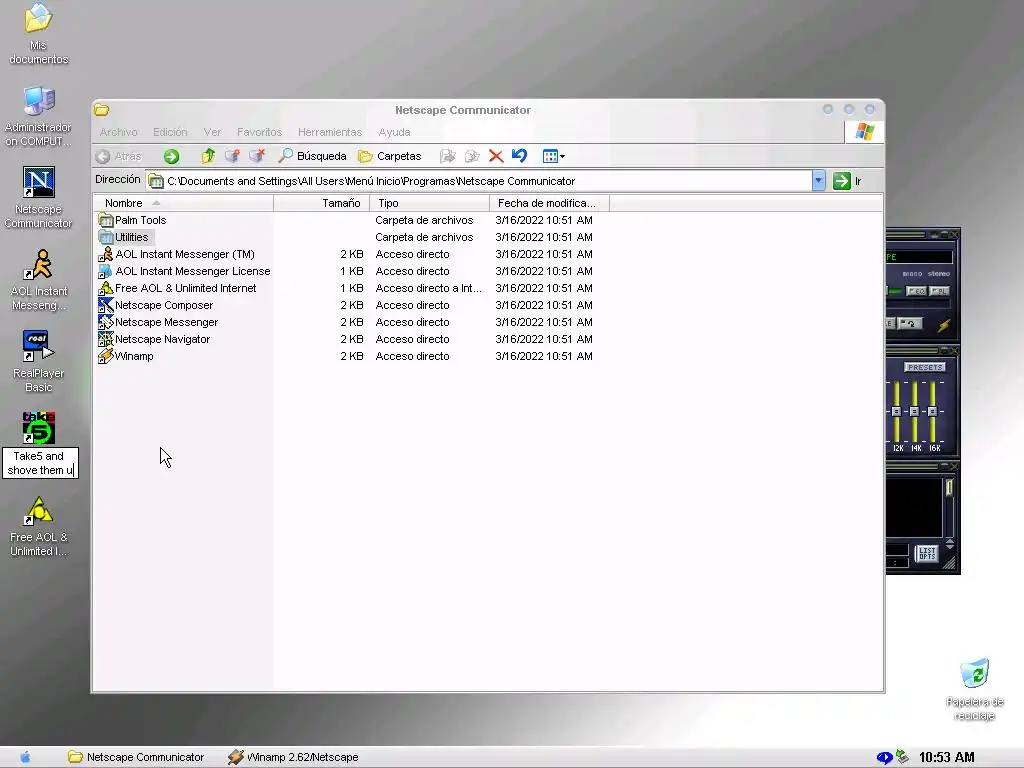The image size is (1024, 768).
Task: Click the blue system tray icon
Action: [x=884, y=757]
